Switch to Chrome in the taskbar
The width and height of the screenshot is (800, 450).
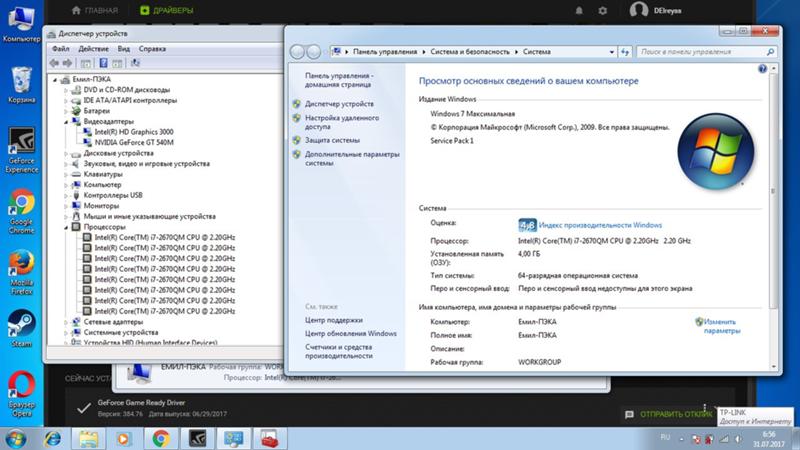[x=161, y=439]
